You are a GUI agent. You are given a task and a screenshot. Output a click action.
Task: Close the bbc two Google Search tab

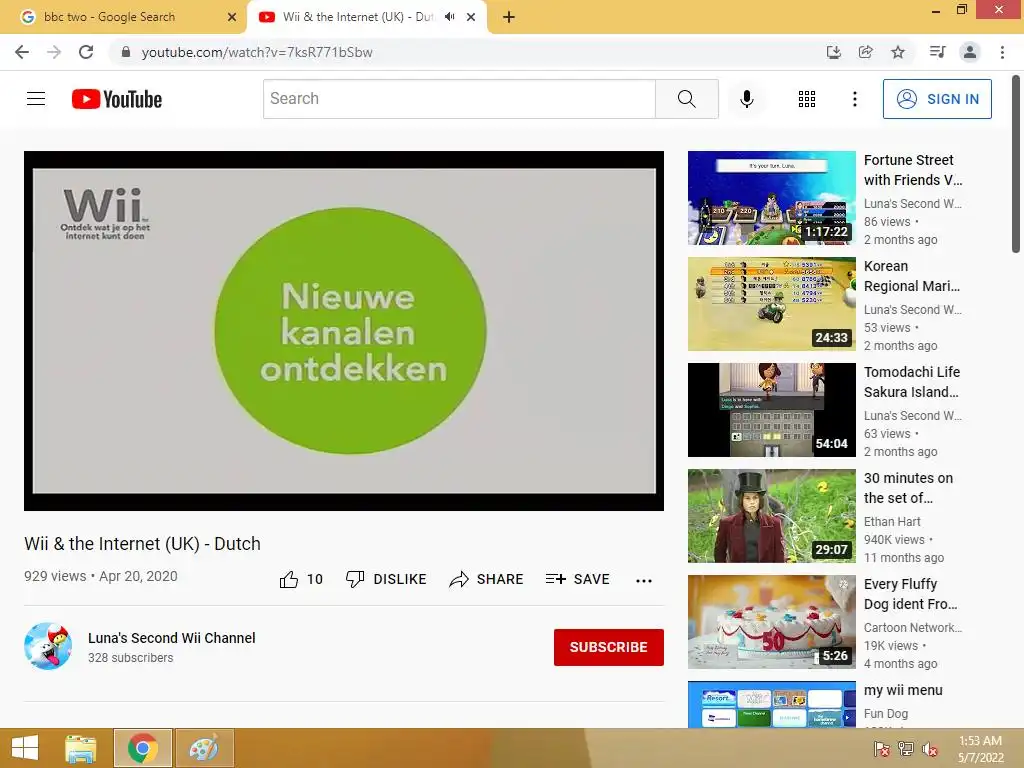232,17
